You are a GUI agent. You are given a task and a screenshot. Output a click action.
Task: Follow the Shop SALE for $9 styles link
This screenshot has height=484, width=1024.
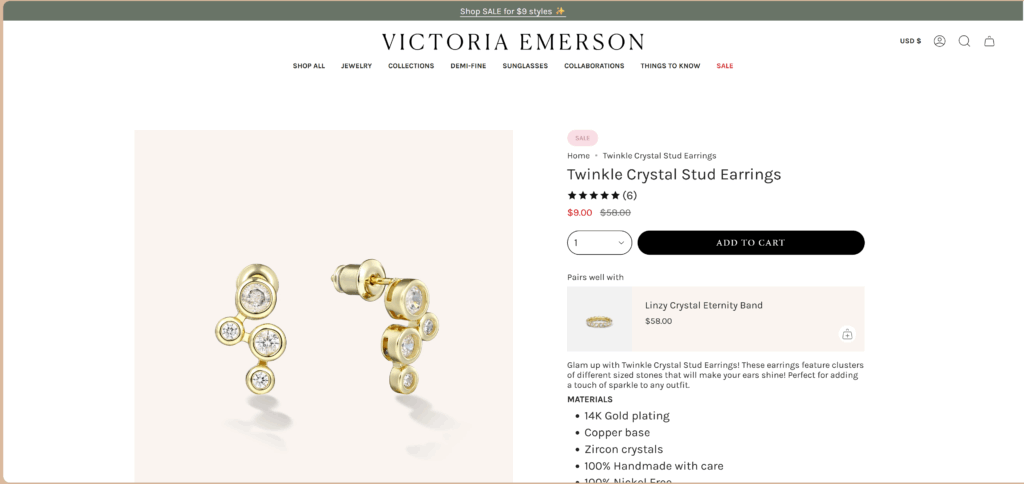click(513, 11)
